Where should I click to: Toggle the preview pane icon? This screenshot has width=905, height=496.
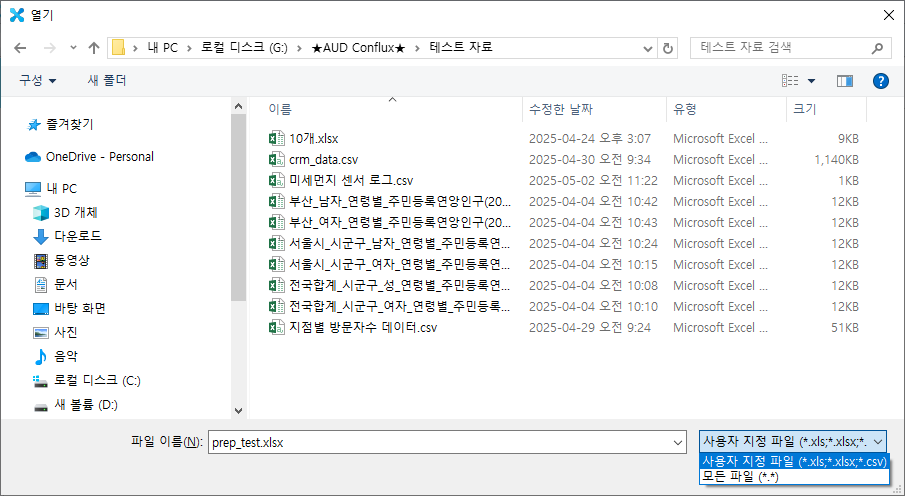844,81
